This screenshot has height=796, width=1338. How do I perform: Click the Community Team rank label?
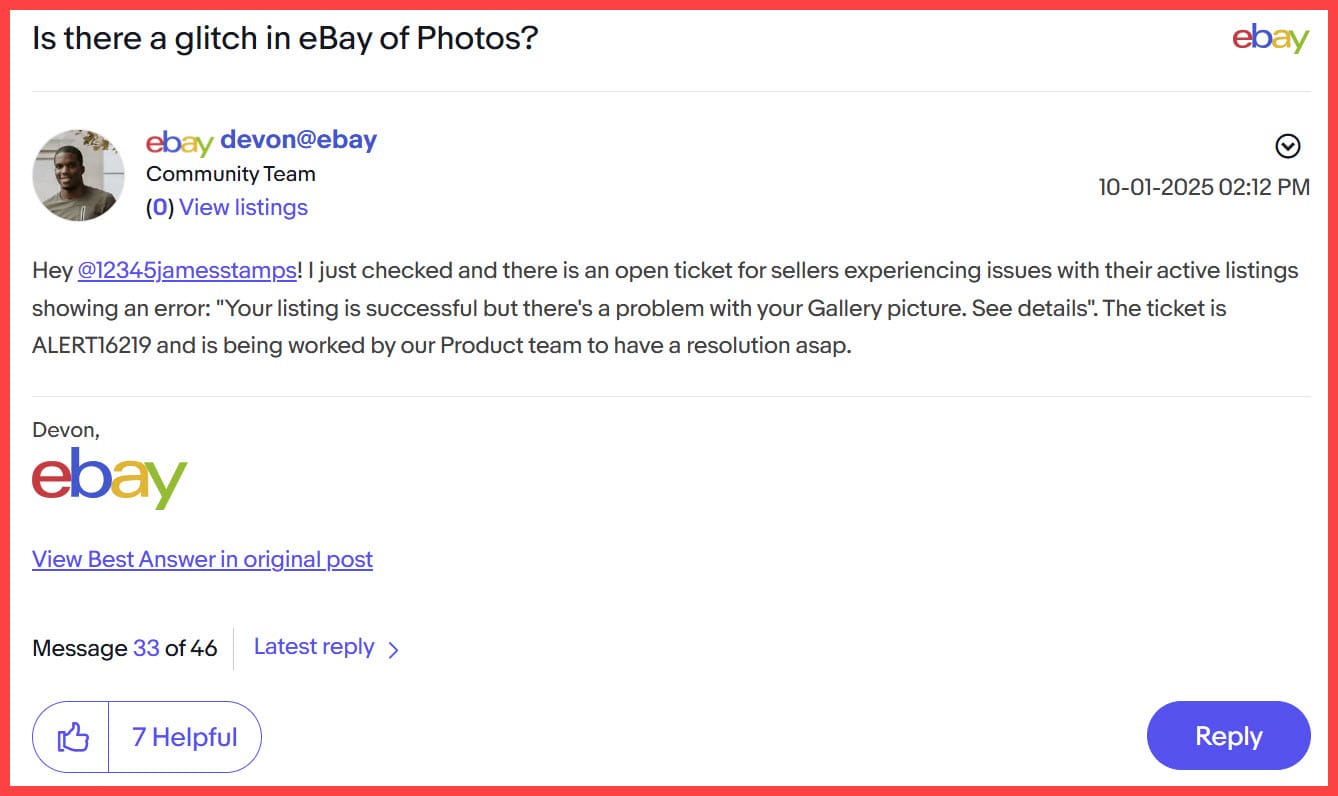tap(230, 174)
